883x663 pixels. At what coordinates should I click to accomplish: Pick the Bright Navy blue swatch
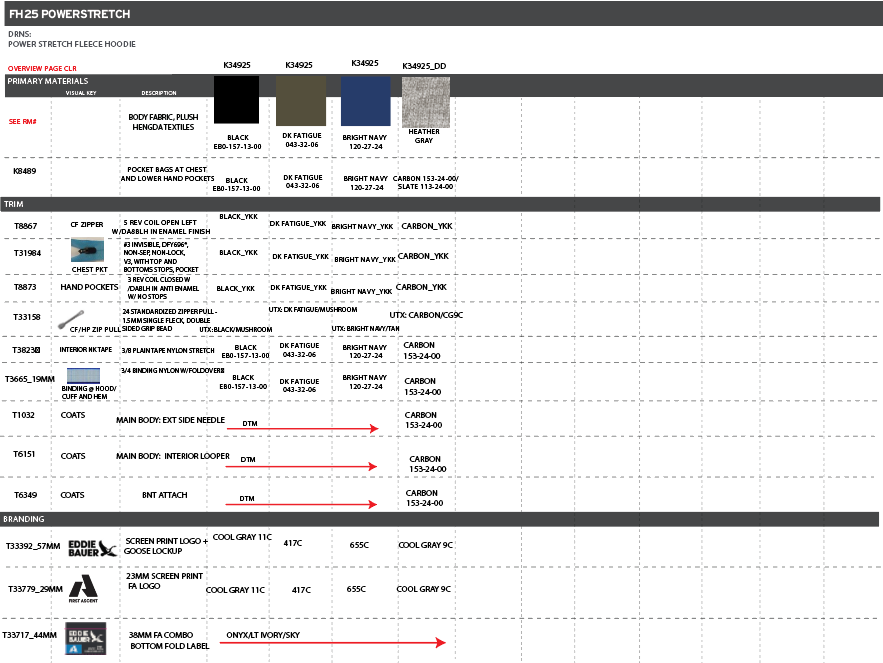pyautogui.click(x=365, y=101)
